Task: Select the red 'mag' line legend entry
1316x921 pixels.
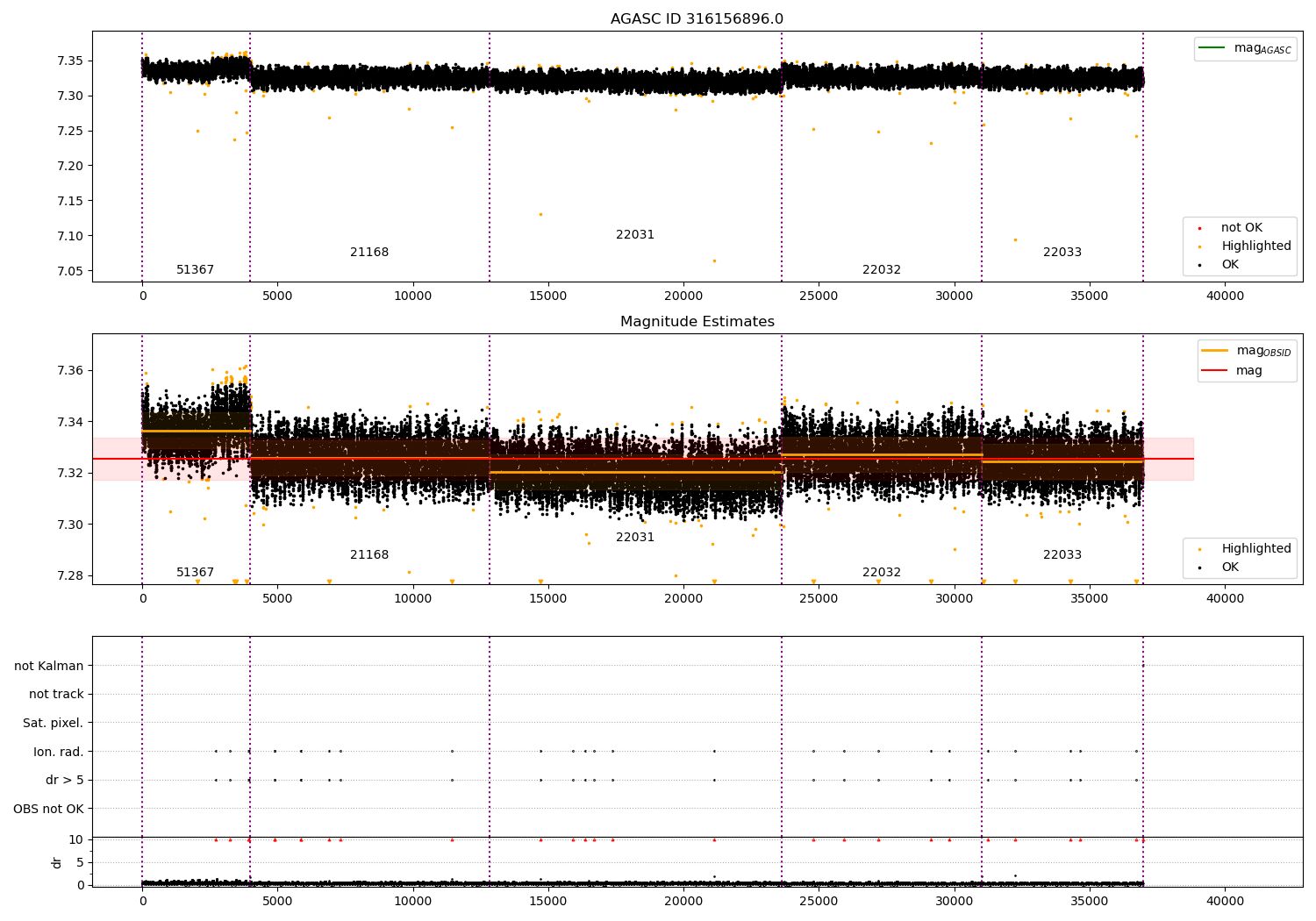Action: (x=1233, y=371)
